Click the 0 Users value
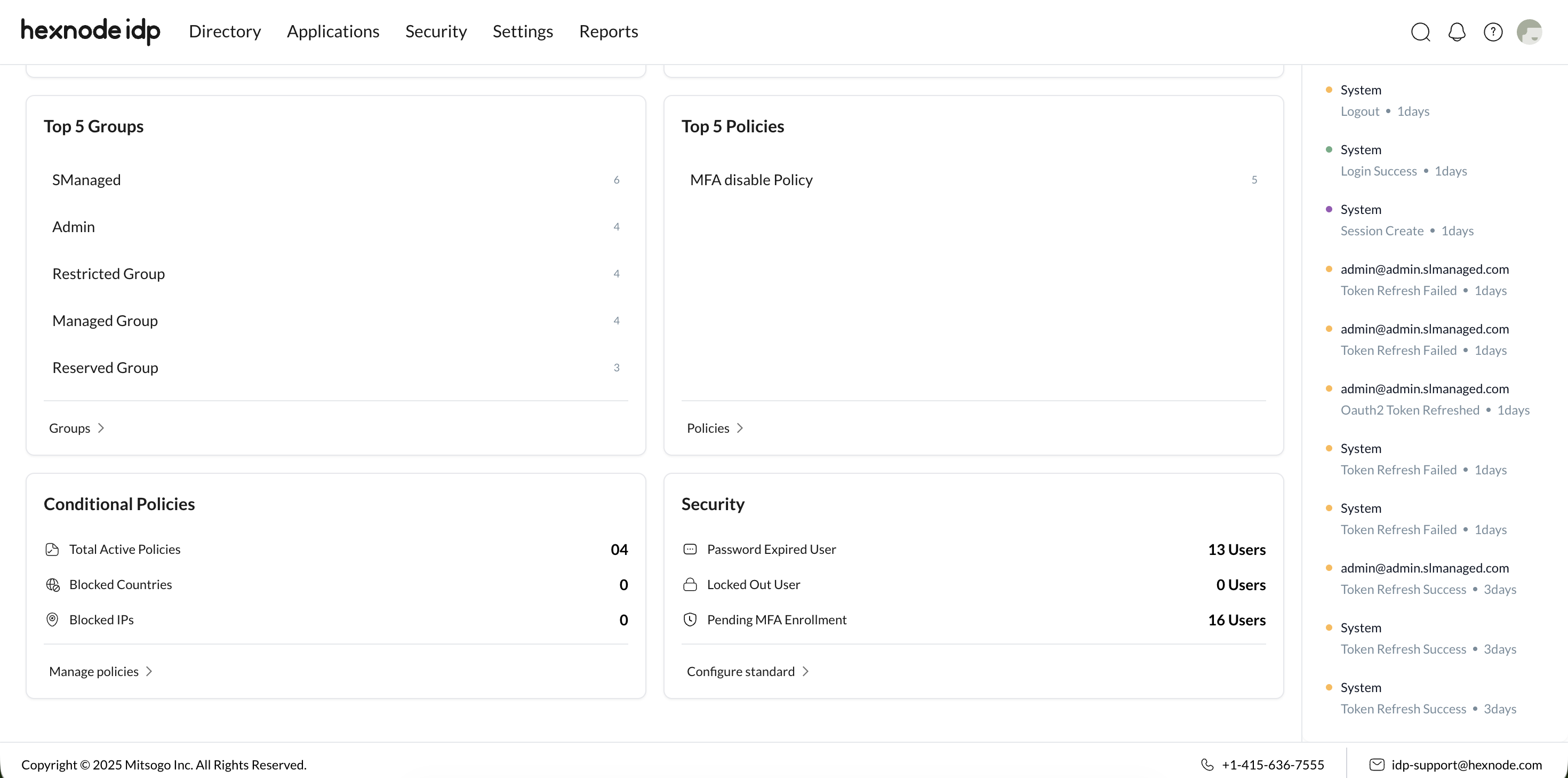Screen dimensions: 1568x778 pyautogui.click(x=1241, y=585)
